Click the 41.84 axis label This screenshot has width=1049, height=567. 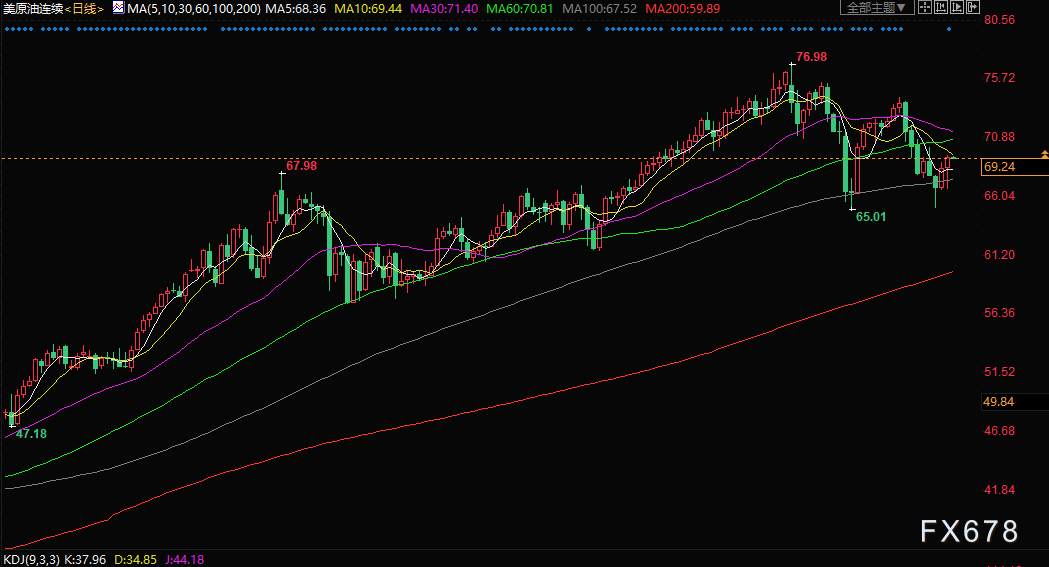click(x=999, y=490)
